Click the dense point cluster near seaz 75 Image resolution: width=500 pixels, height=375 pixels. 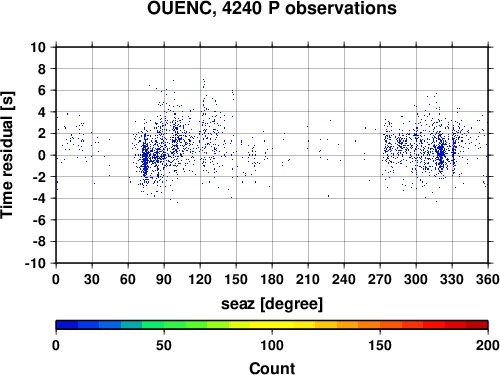145,156
